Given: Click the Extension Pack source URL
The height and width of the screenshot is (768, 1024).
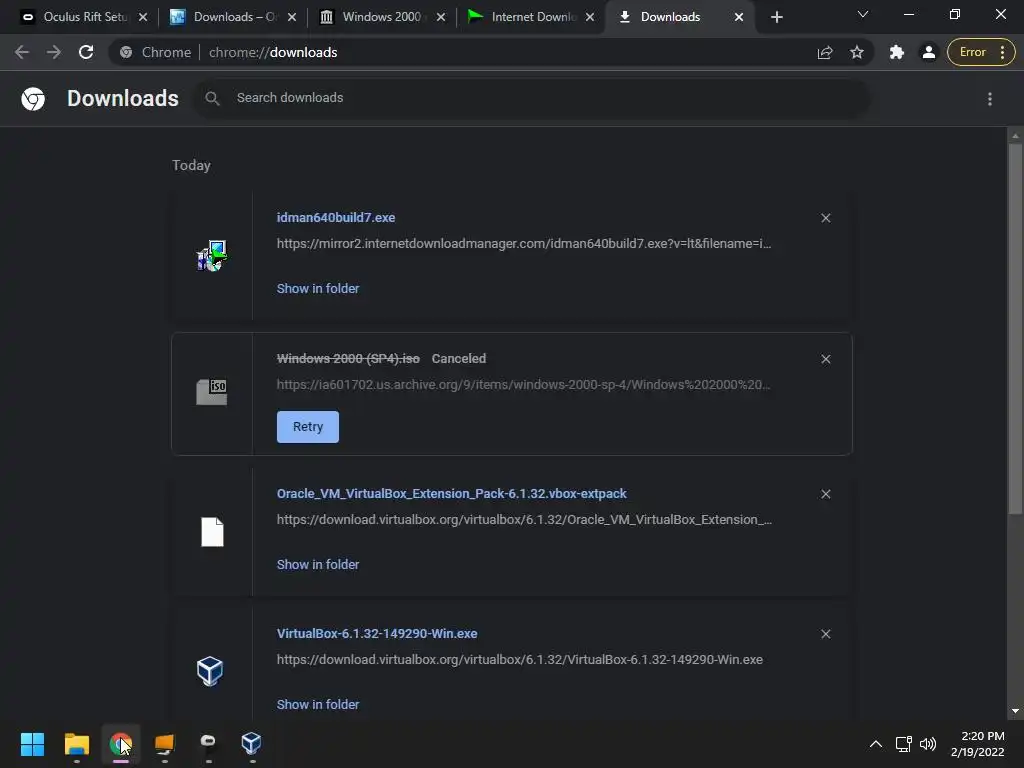Looking at the screenshot, I should [524, 520].
